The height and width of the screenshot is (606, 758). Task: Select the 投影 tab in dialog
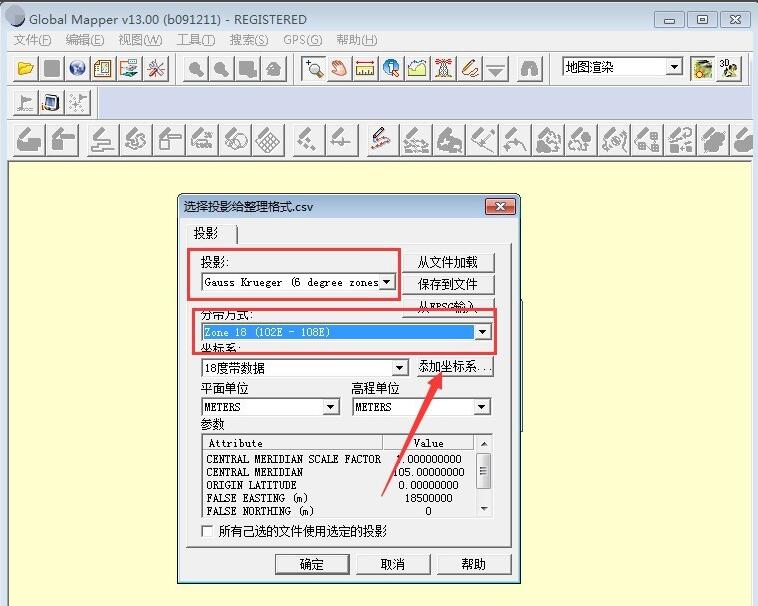(211, 233)
